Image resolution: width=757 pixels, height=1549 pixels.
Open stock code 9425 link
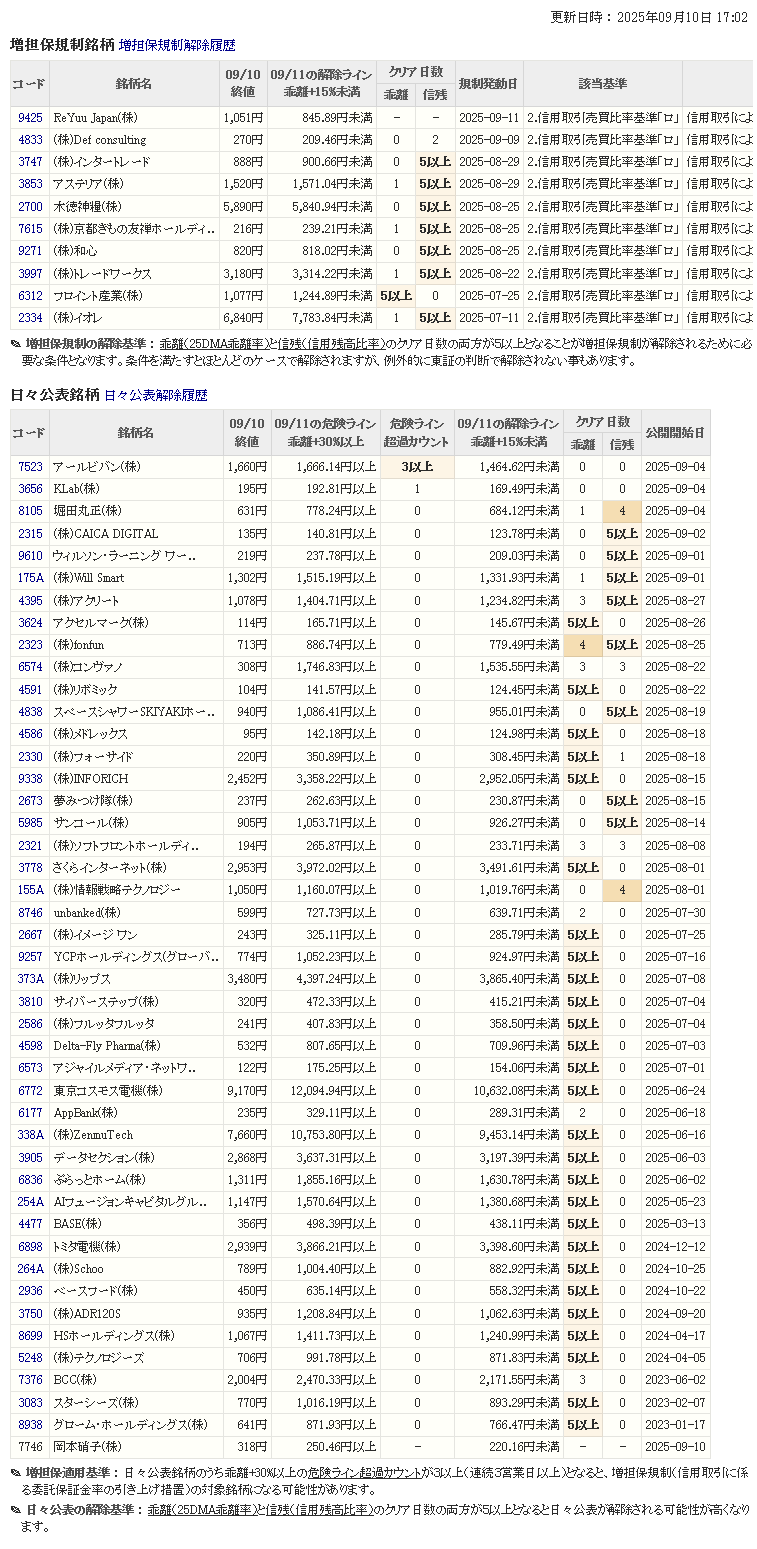pos(30,118)
